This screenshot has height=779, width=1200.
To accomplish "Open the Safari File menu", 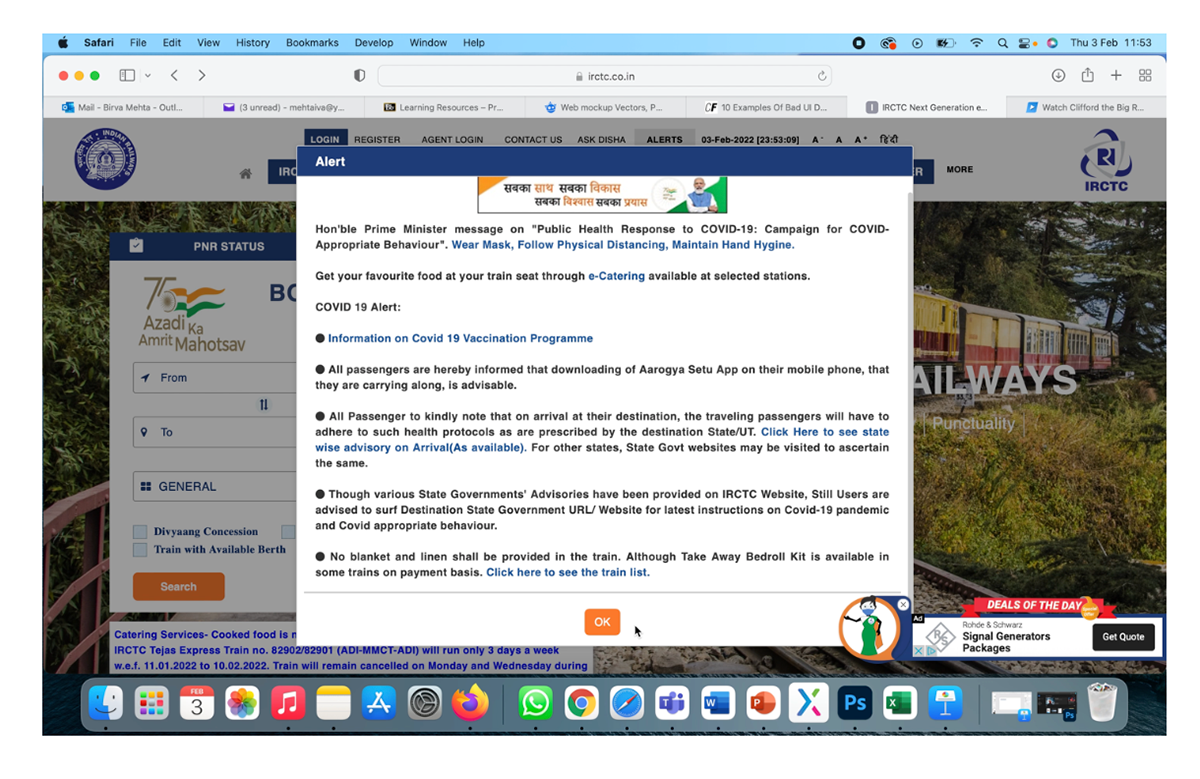I will click(x=138, y=43).
